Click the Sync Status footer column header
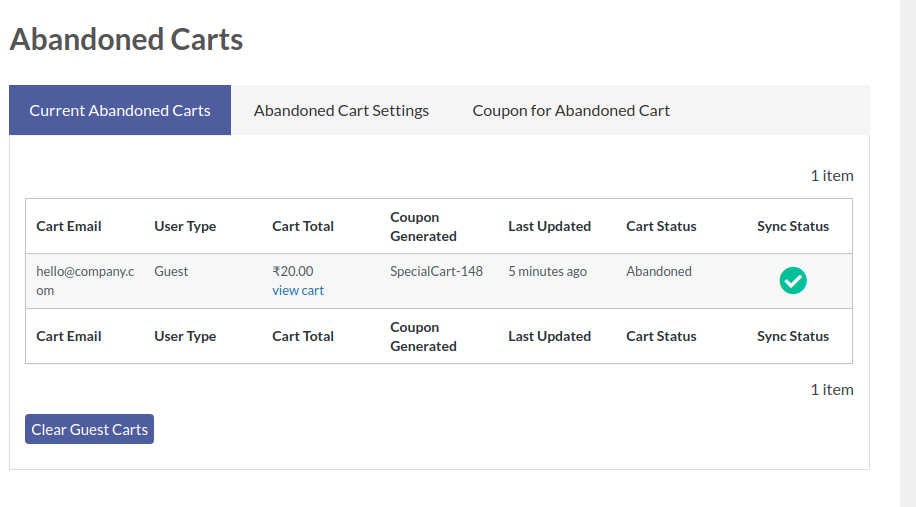Image resolution: width=916 pixels, height=507 pixels. click(x=793, y=336)
